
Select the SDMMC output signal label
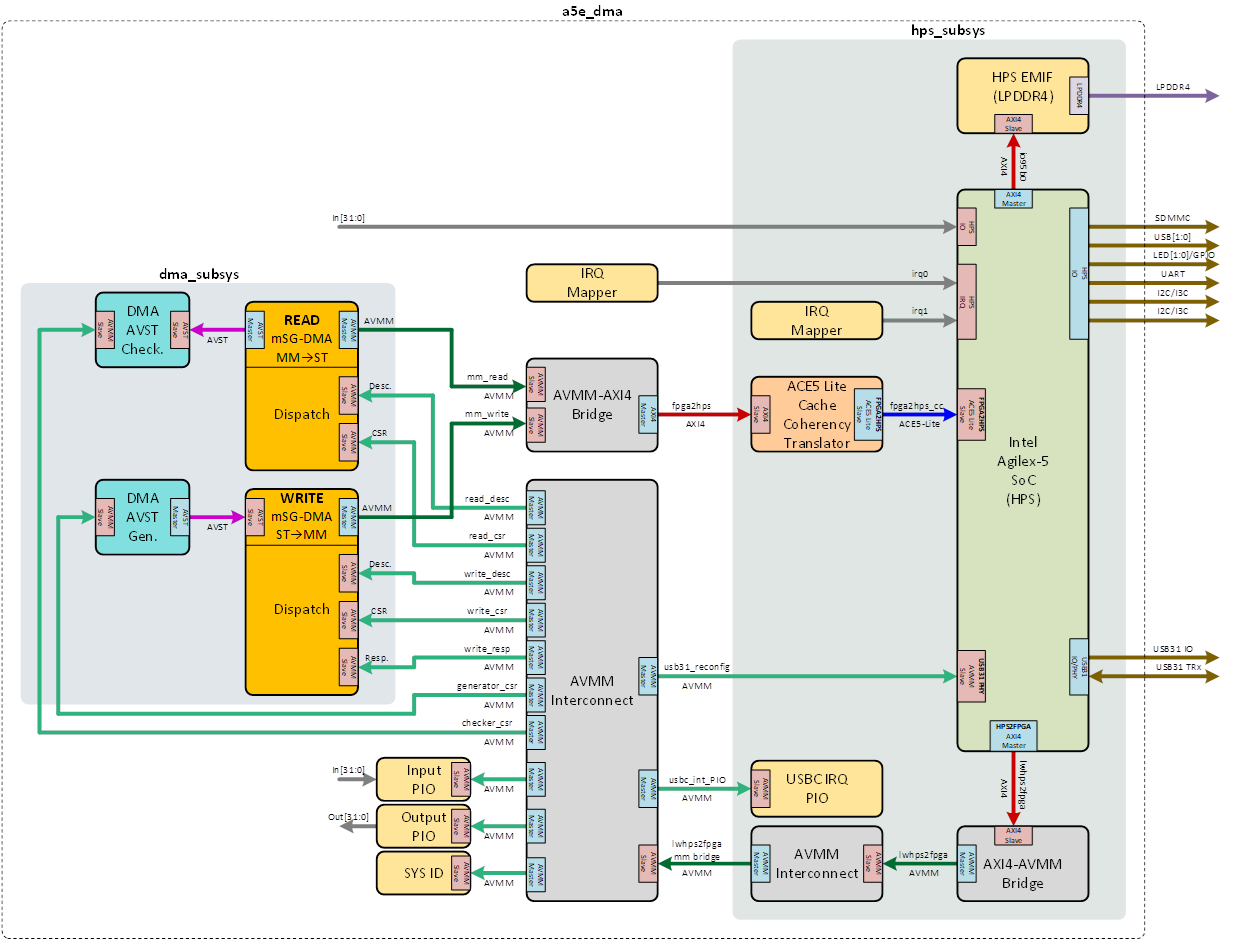click(1174, 218)
